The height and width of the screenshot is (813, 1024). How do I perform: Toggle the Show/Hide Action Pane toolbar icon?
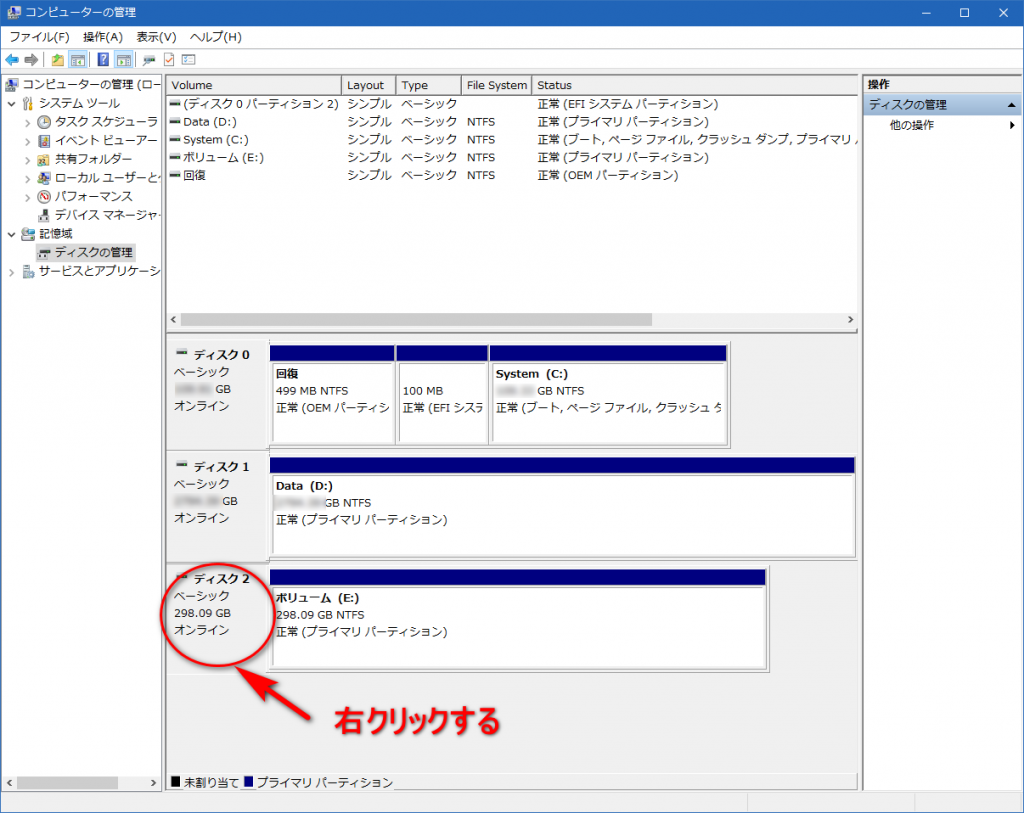click(123, 60)
